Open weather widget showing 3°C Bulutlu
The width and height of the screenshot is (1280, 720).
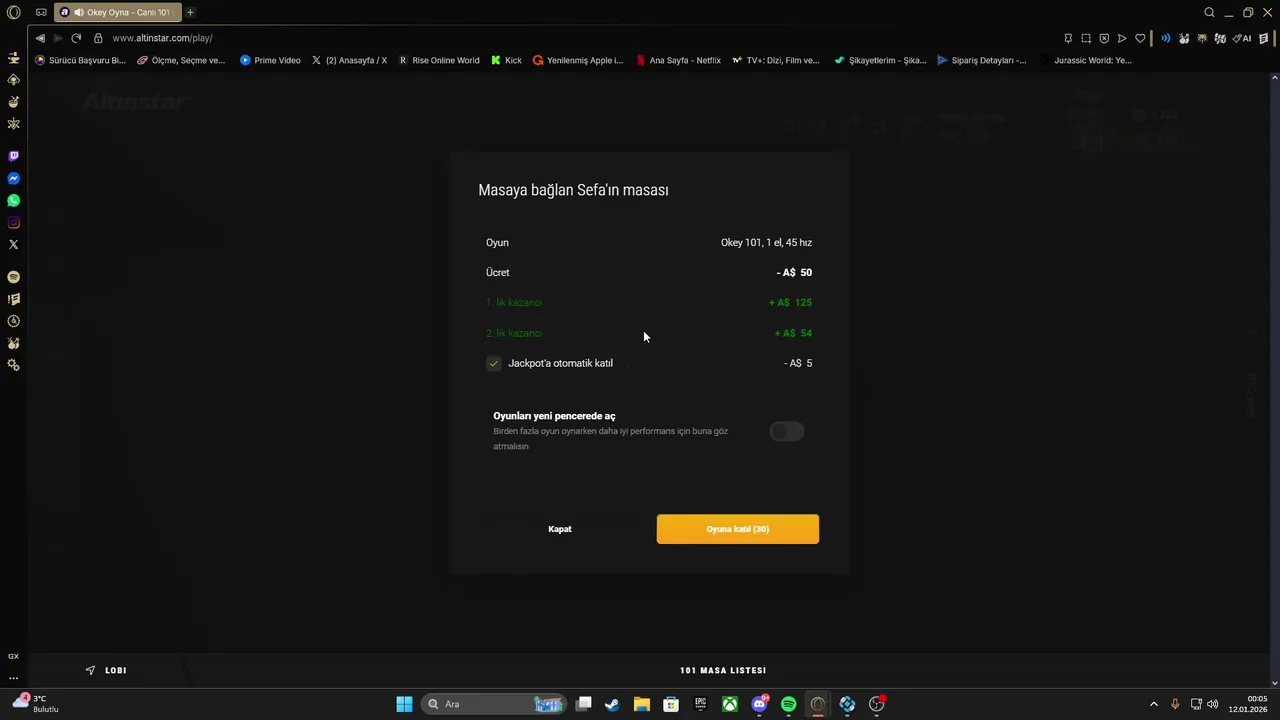point(36,704)
